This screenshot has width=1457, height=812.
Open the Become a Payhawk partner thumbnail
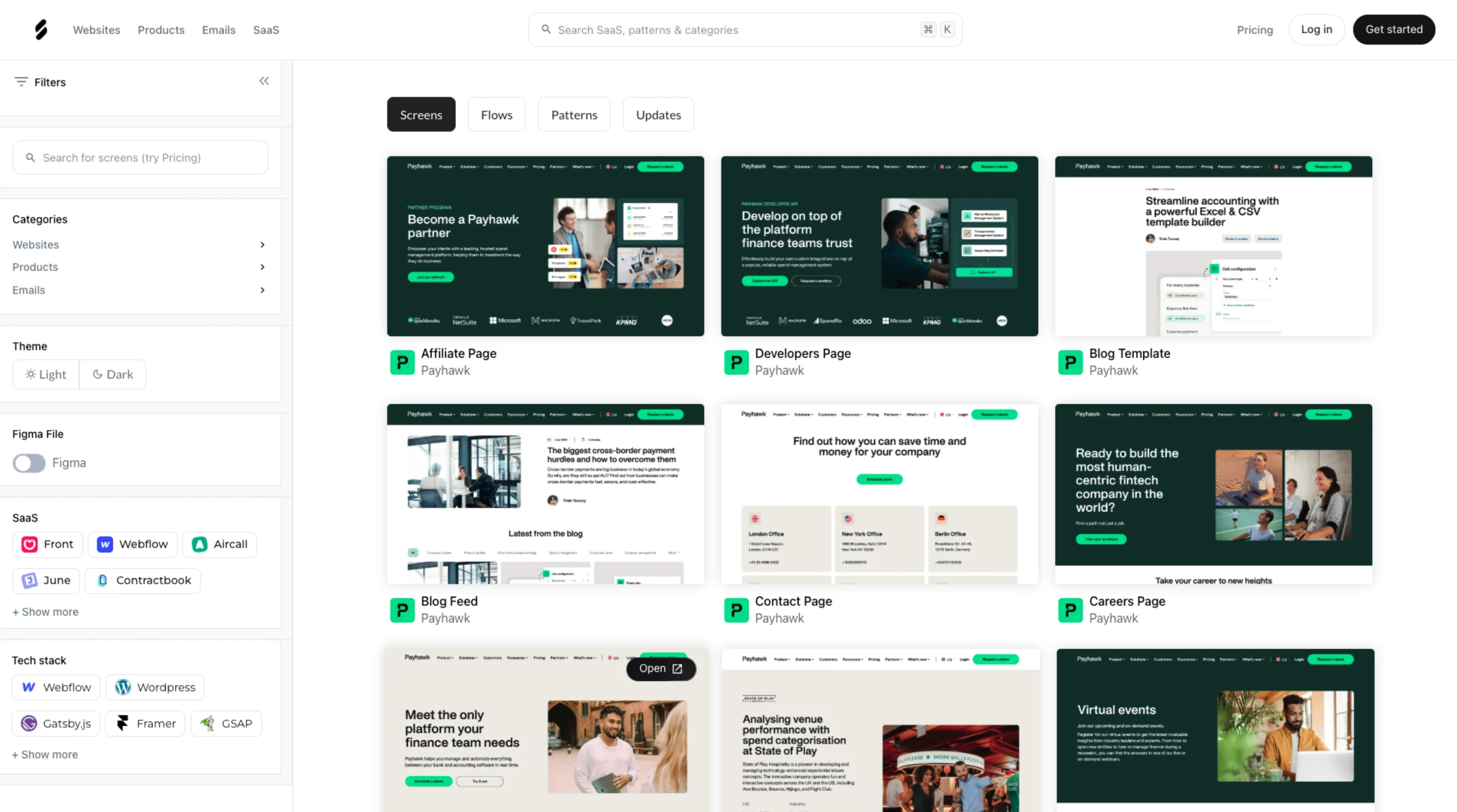click(545, 246)
